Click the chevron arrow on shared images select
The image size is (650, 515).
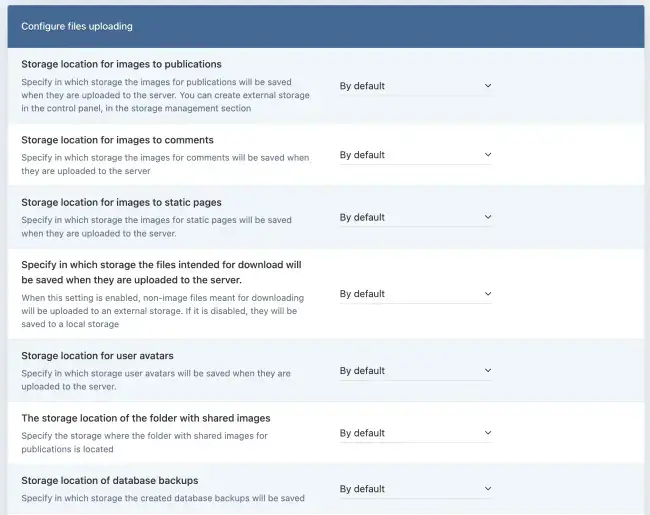pyautogui.click(x=487, y=433)
